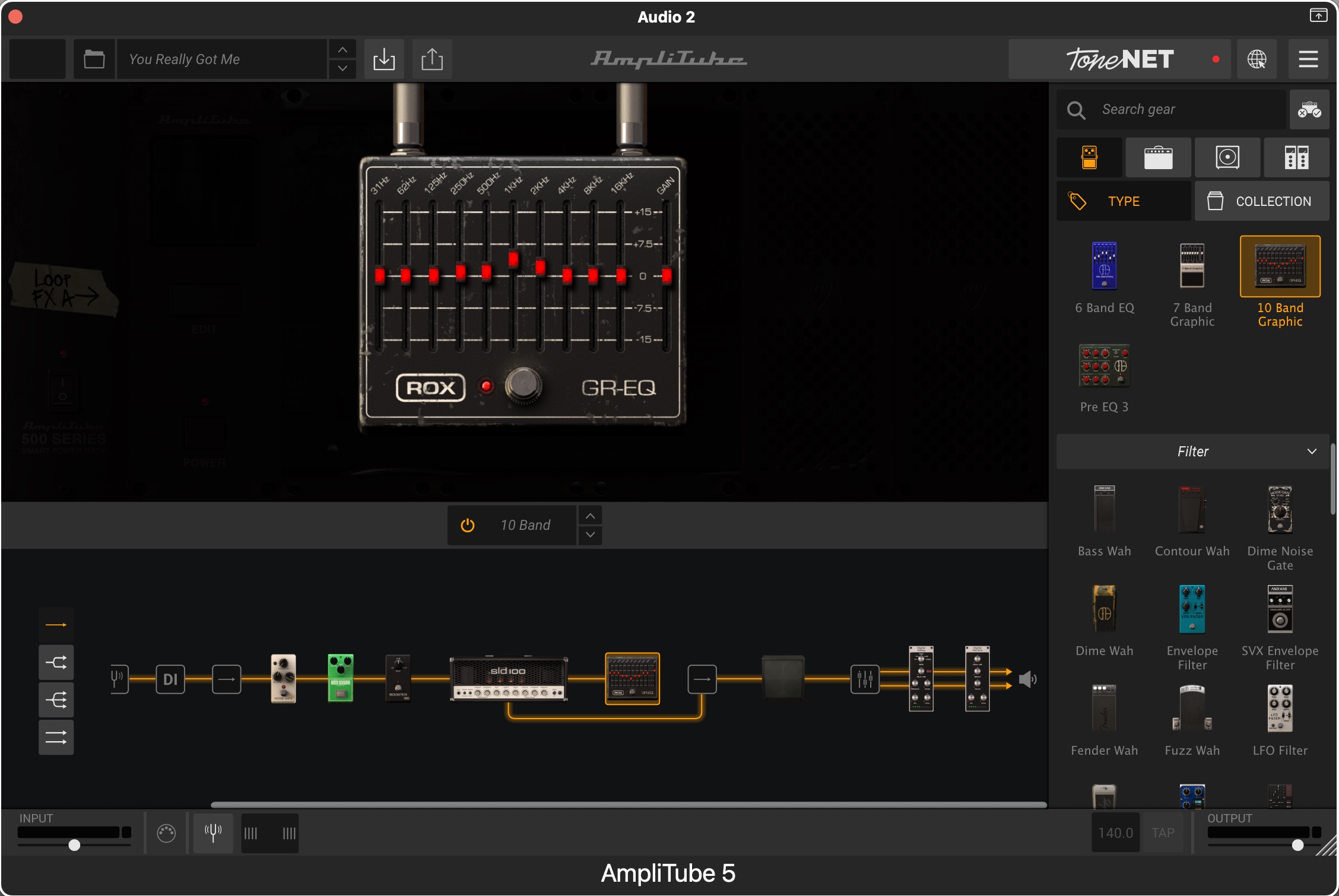Select the stomp pedal gear category

pos(1089,158)
